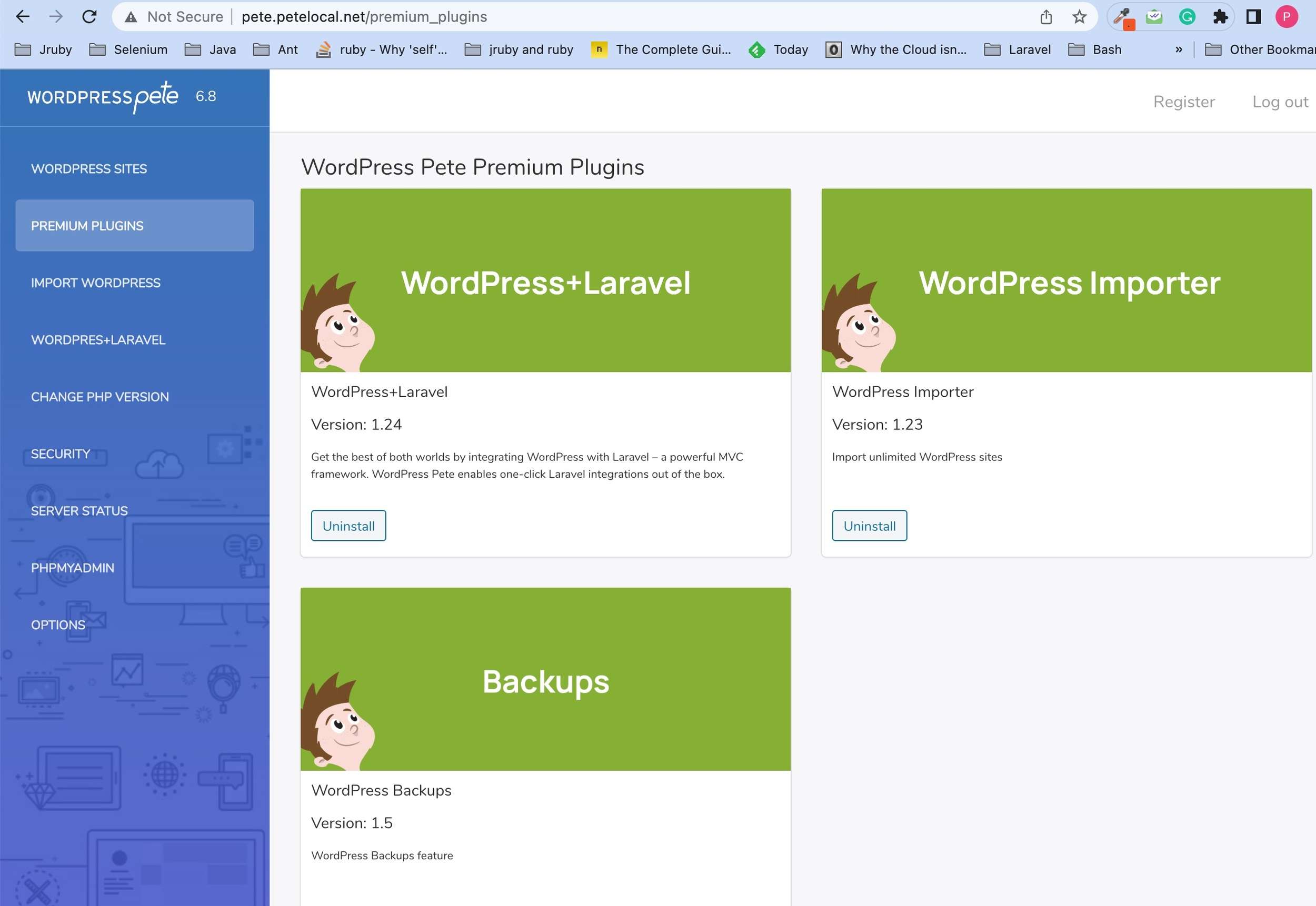Click the Log out link
Image resolution: width=1316 pixels, height=906 pixels.
[1280, 102]
